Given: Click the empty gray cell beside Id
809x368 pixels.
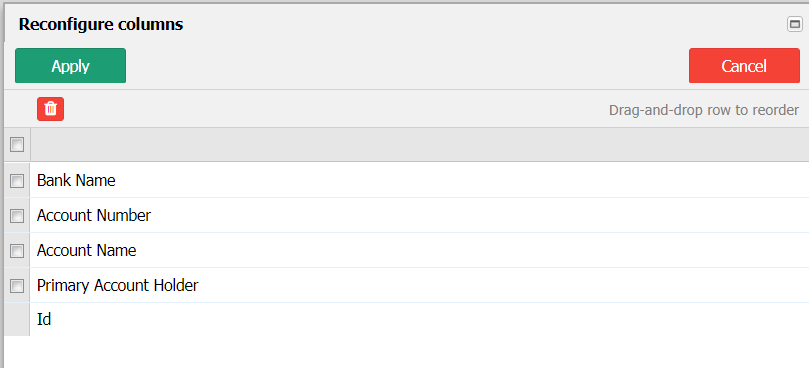Looking at the screenshot, I should [17, 319].
